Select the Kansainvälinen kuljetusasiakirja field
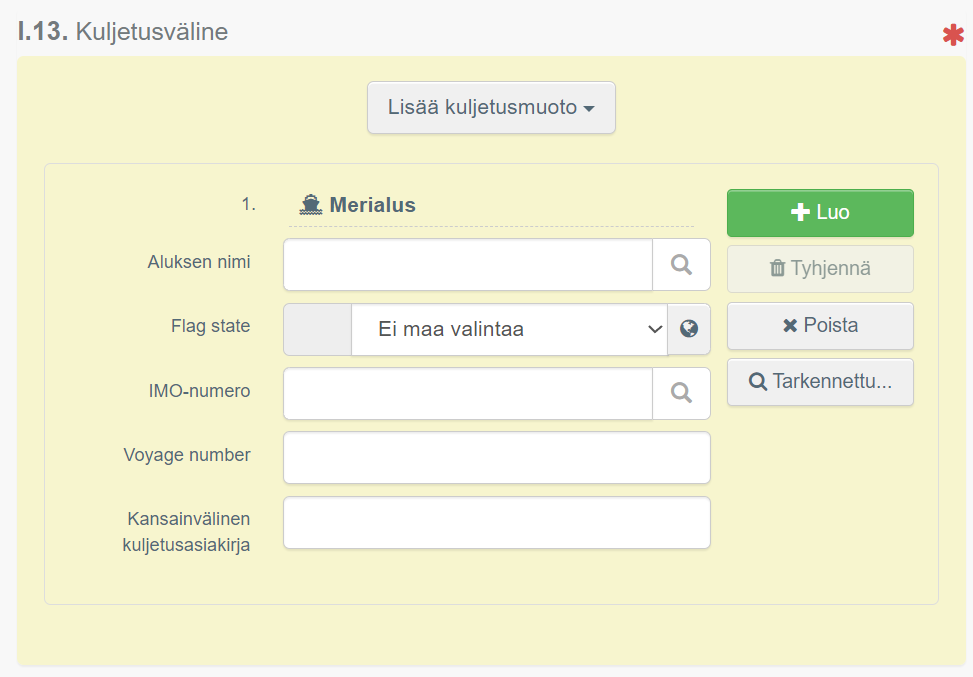The height and width of the screenshot is (677, 973). (496, 522)
